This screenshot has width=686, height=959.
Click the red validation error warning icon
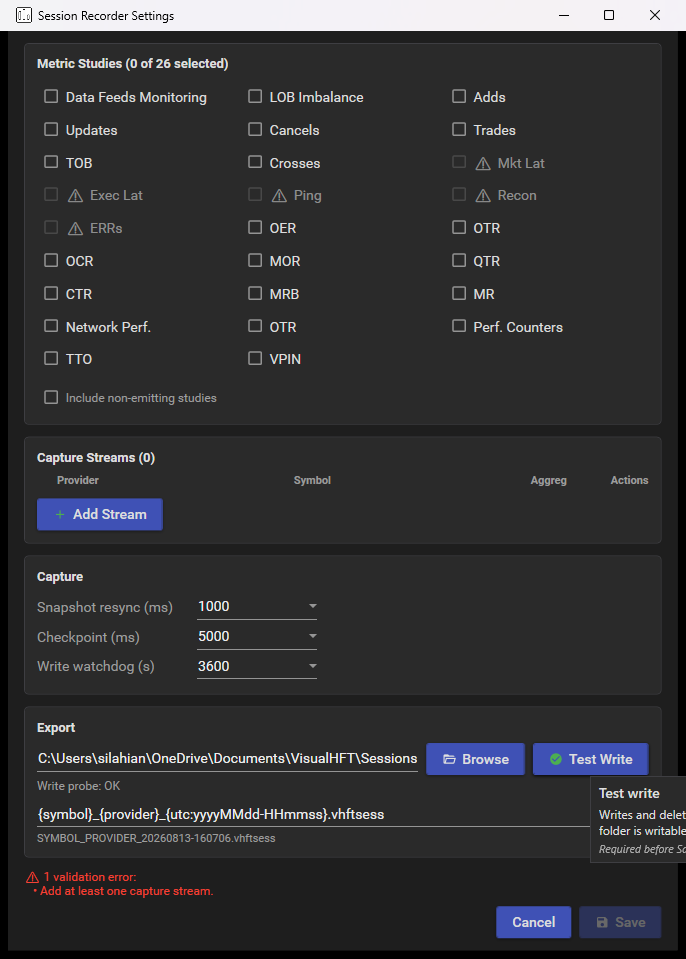[32, 878]
